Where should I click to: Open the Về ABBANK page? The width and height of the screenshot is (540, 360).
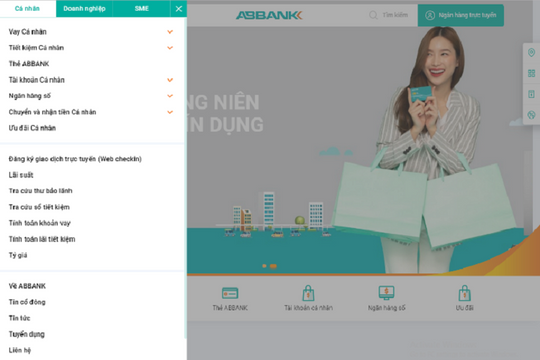(x=27, y=286)
